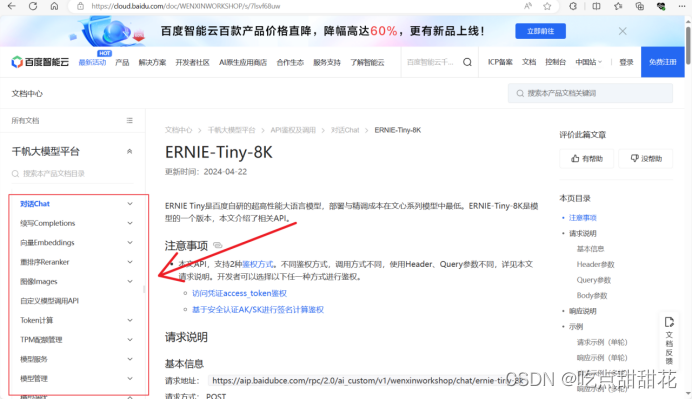
Task: Click 文档中心 breadcrumb link
Action: (x=179, y=130)
